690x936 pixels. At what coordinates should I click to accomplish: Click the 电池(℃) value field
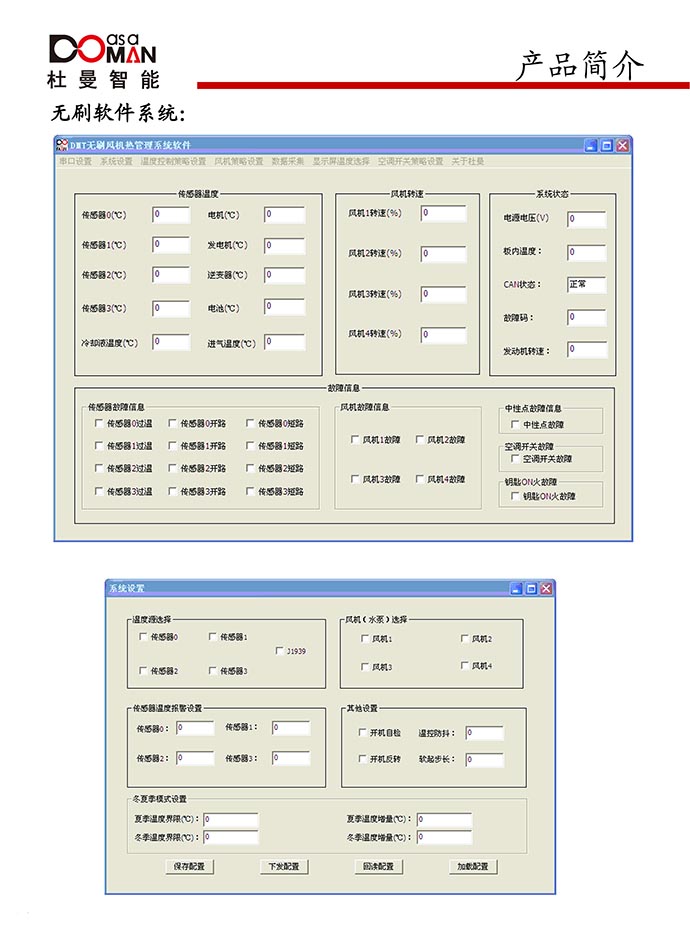point(285,307)
